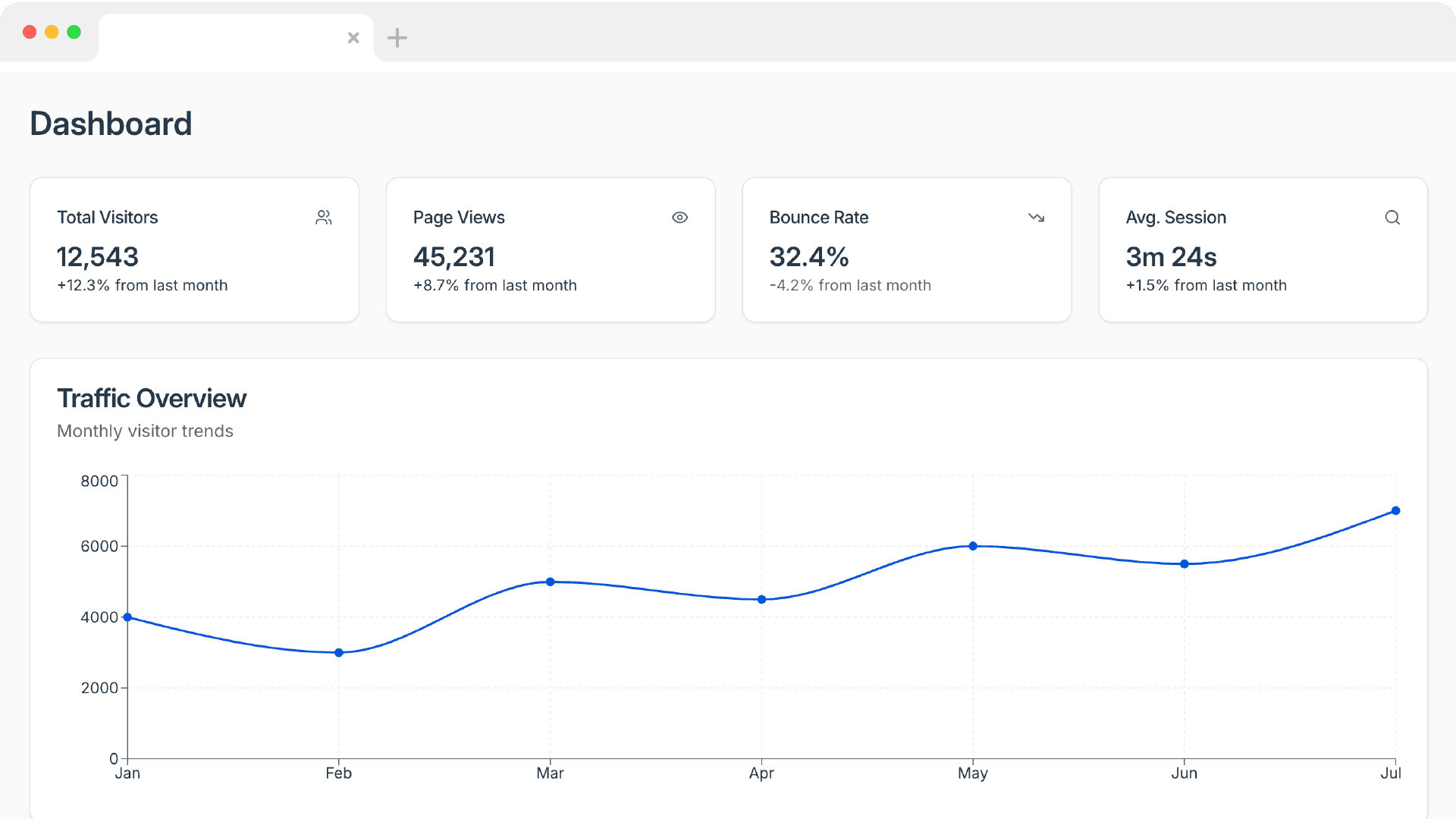Viewport: 1456px width, 819px height.
Task: Click the magnifier icon in Avg. Session card
Action: tap(1392, 218)
